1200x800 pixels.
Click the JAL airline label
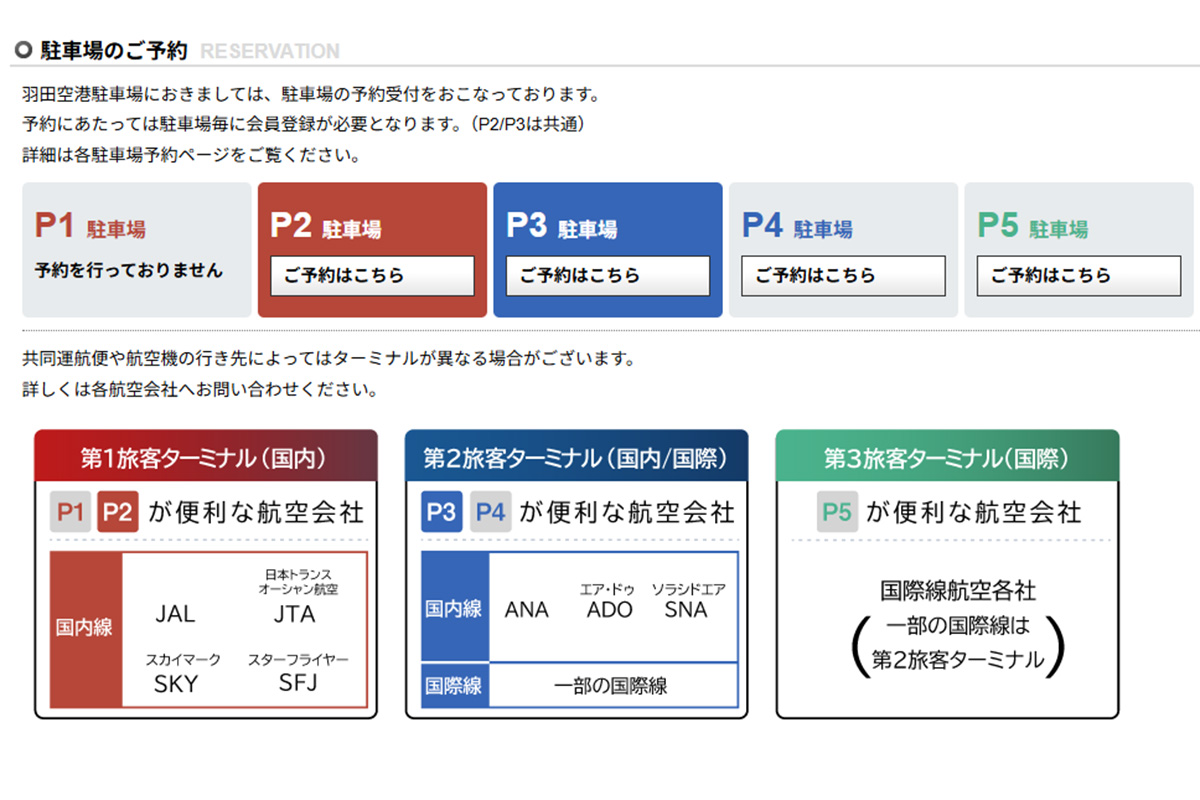[176, 614]
